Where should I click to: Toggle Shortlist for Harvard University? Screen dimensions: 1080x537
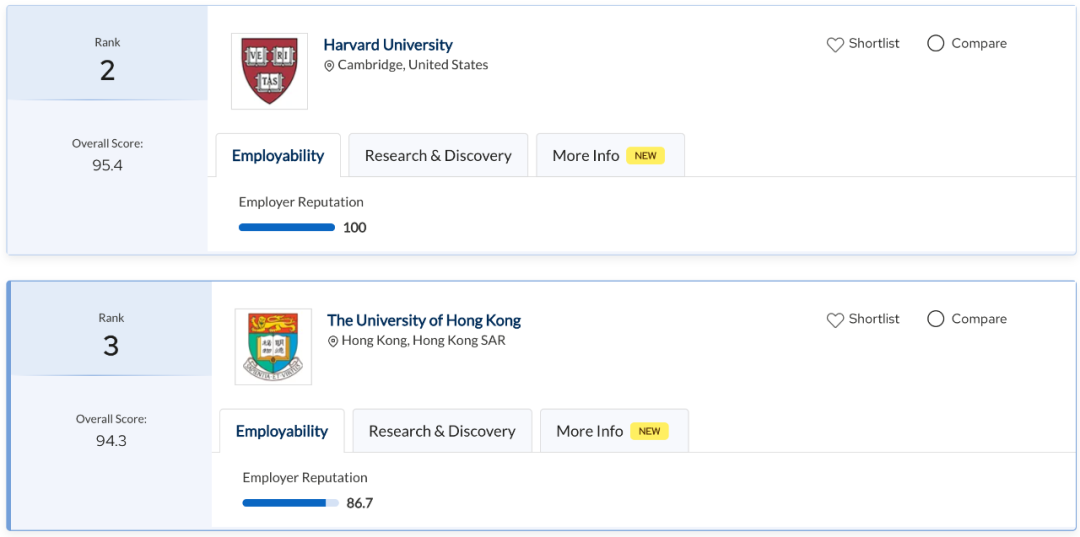[863, 43]
